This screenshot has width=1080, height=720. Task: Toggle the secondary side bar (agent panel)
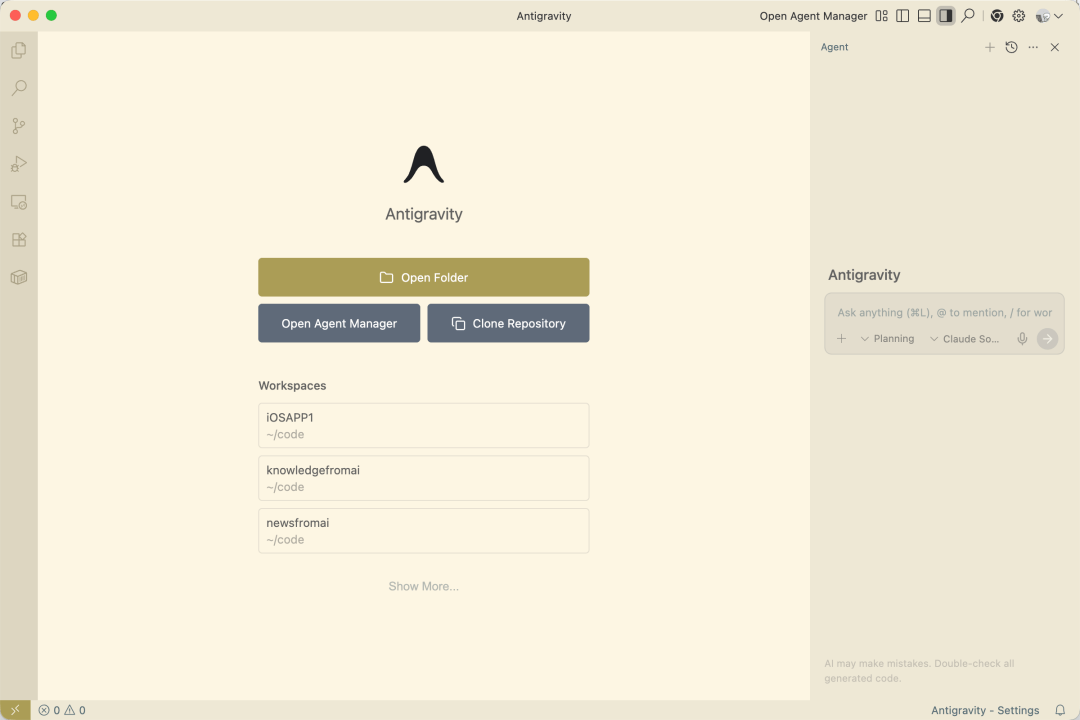945,16
